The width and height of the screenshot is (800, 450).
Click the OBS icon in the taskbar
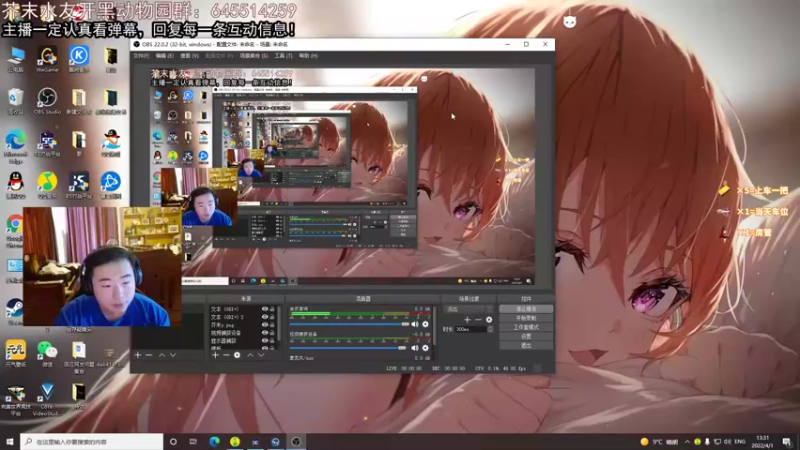(296, 441)
